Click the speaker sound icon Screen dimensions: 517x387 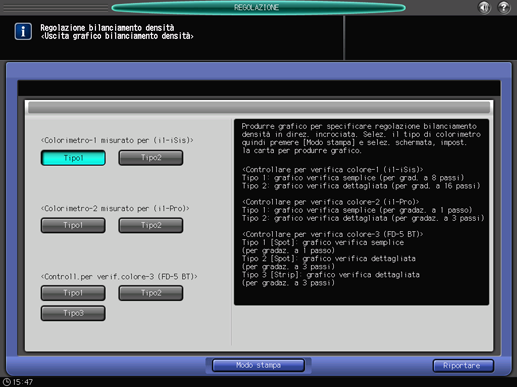tap(484, 7)
